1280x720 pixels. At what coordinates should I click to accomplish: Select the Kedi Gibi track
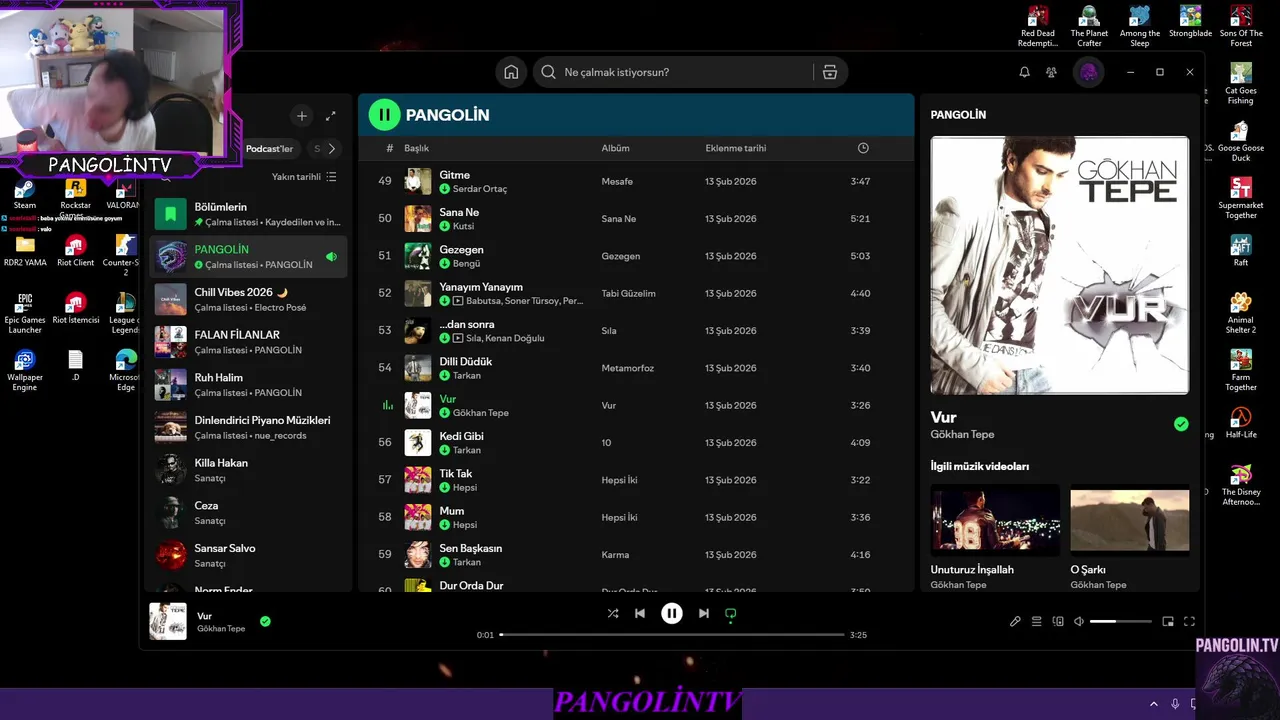(x=636, y=442)
